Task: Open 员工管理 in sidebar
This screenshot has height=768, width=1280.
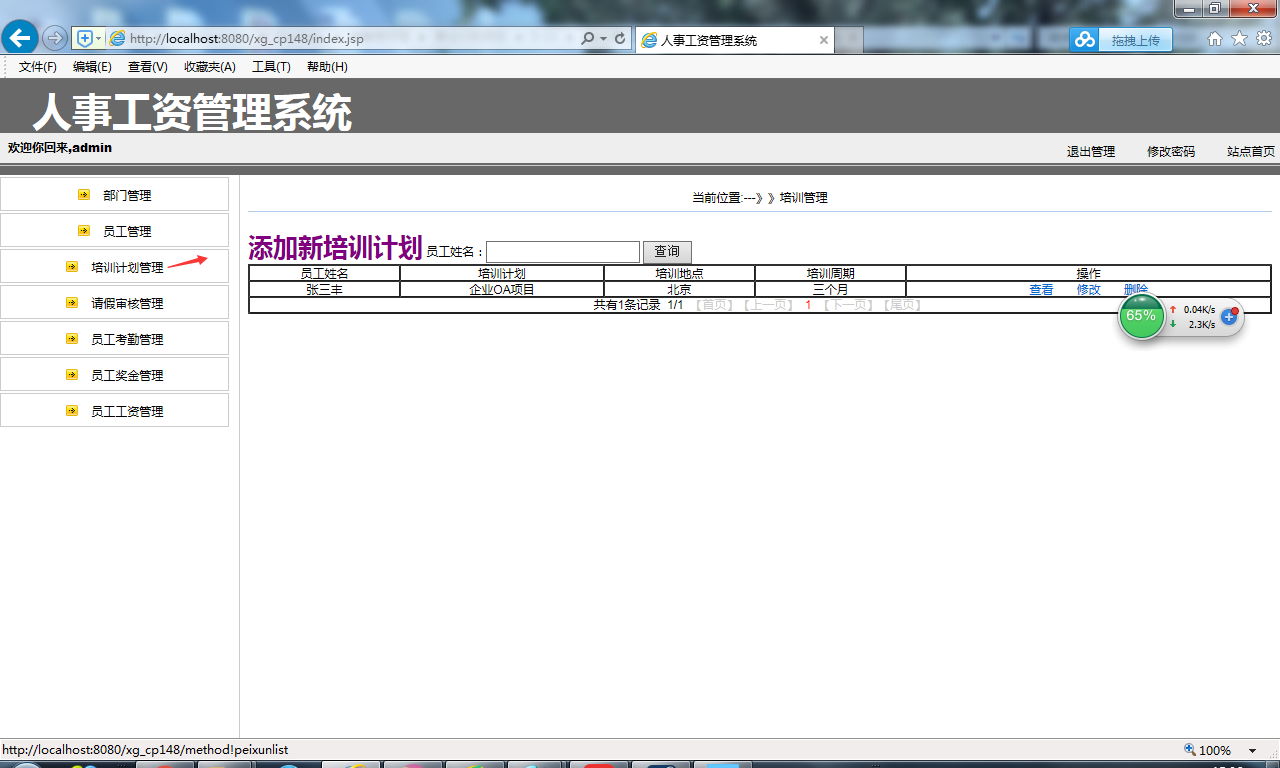Action: (127, 232)
